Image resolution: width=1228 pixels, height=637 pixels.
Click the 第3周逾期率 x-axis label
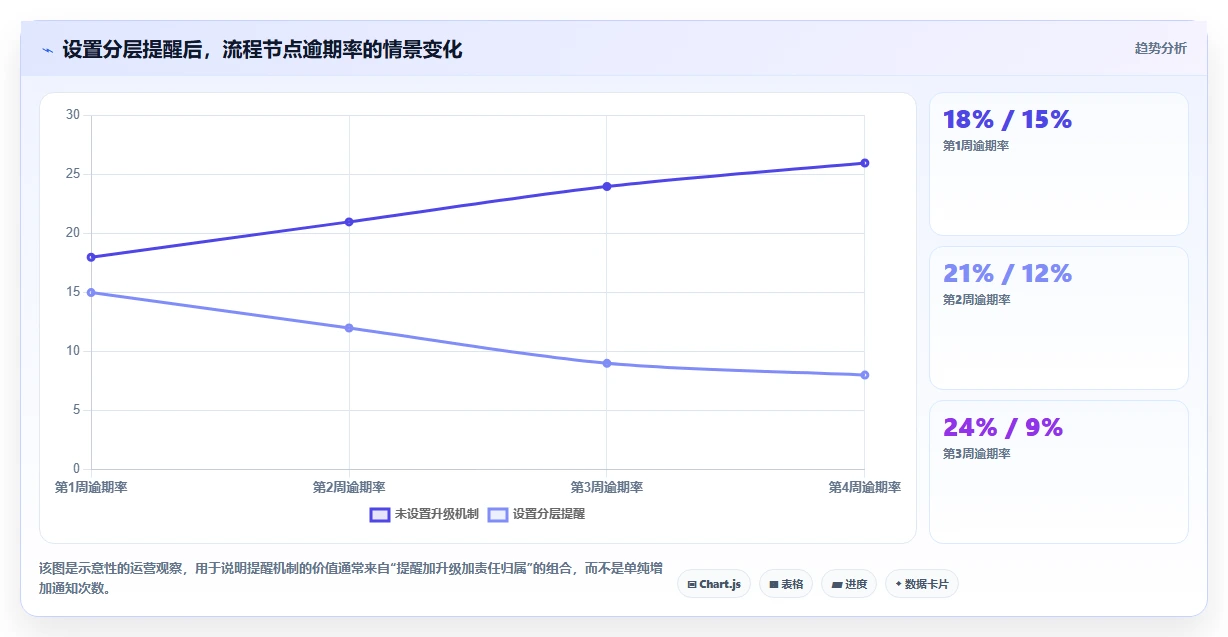(x=607, y=488)
